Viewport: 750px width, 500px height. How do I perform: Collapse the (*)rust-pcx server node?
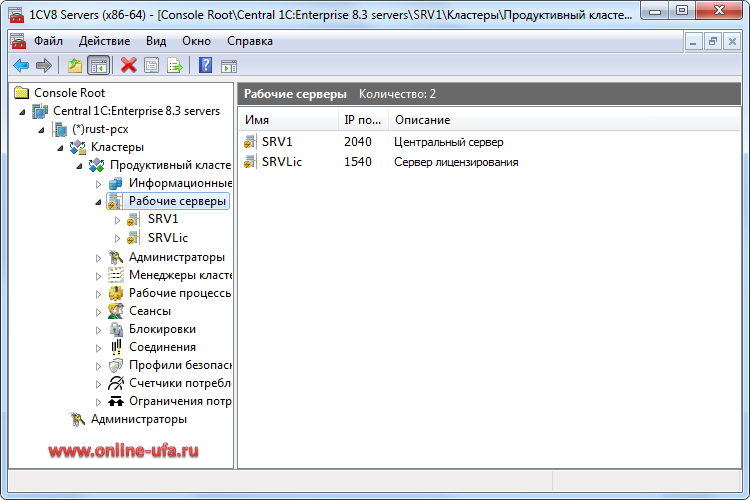click(42, 130)
